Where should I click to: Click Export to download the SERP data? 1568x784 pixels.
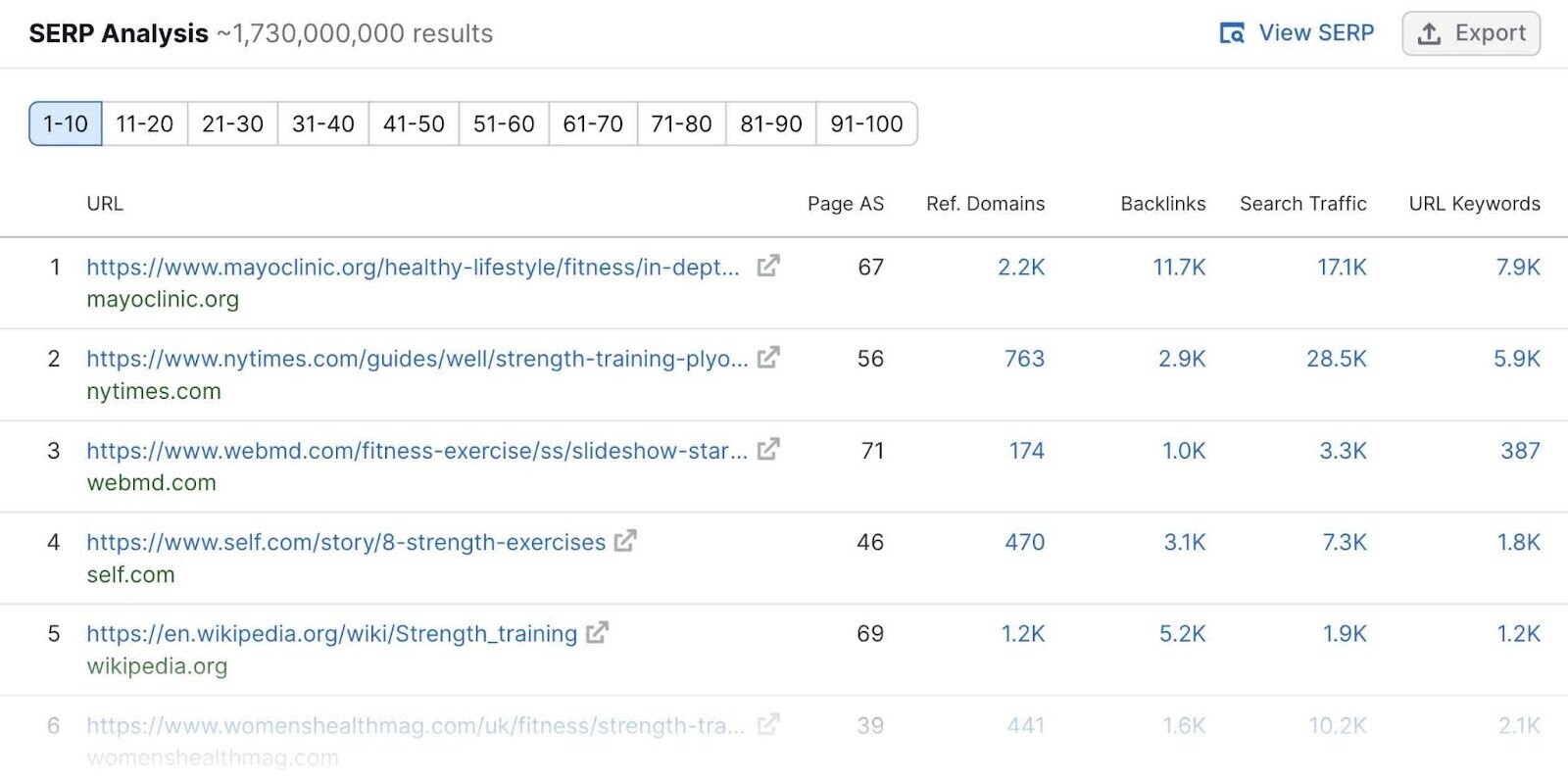[1471, 32]
